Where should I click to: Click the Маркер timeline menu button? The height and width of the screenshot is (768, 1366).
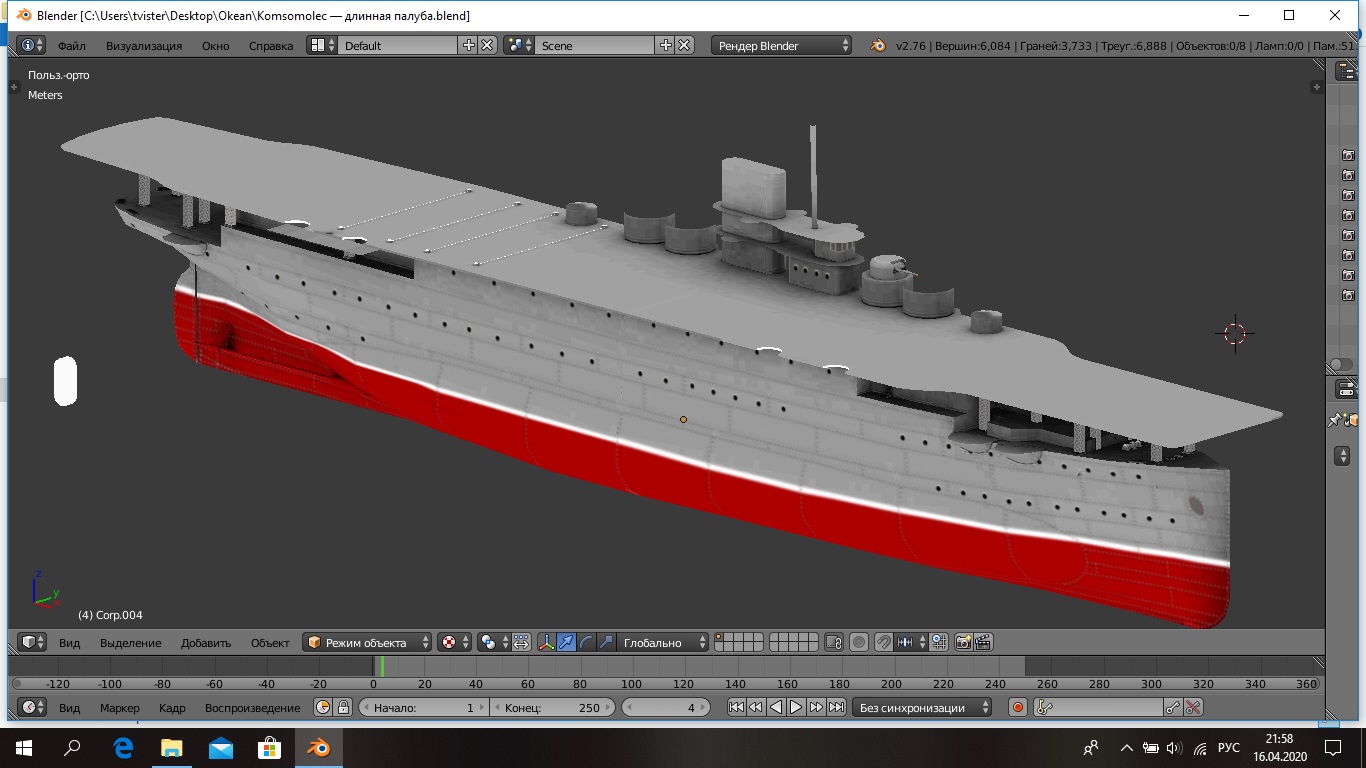(120, 707)
